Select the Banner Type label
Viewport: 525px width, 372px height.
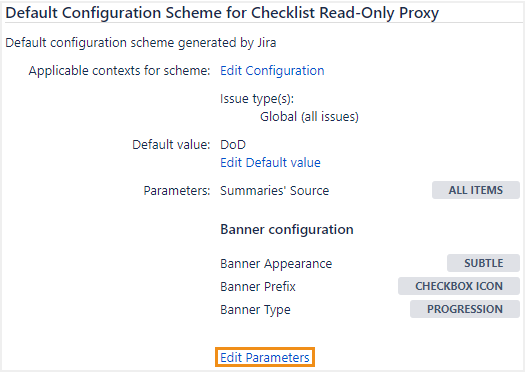[255, 310]
